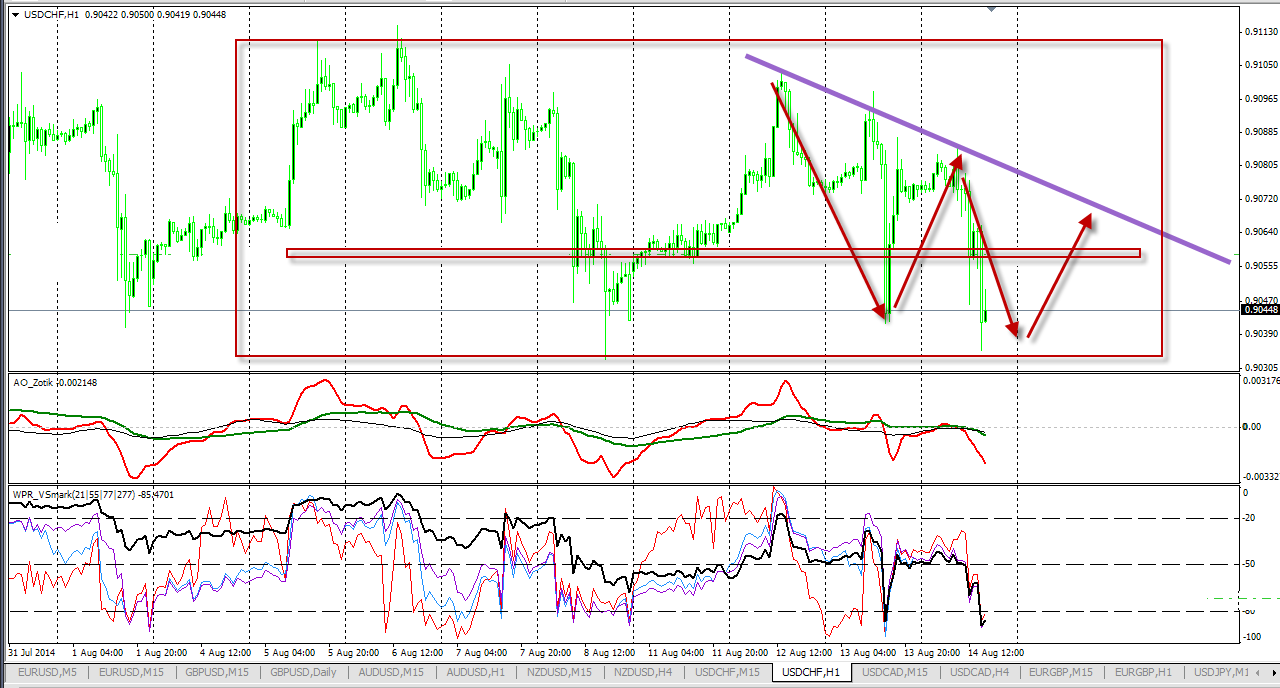Switch to the USDCHF,M15 tab
Viewport: 1280px width, 688px height.
pos(728,671)
